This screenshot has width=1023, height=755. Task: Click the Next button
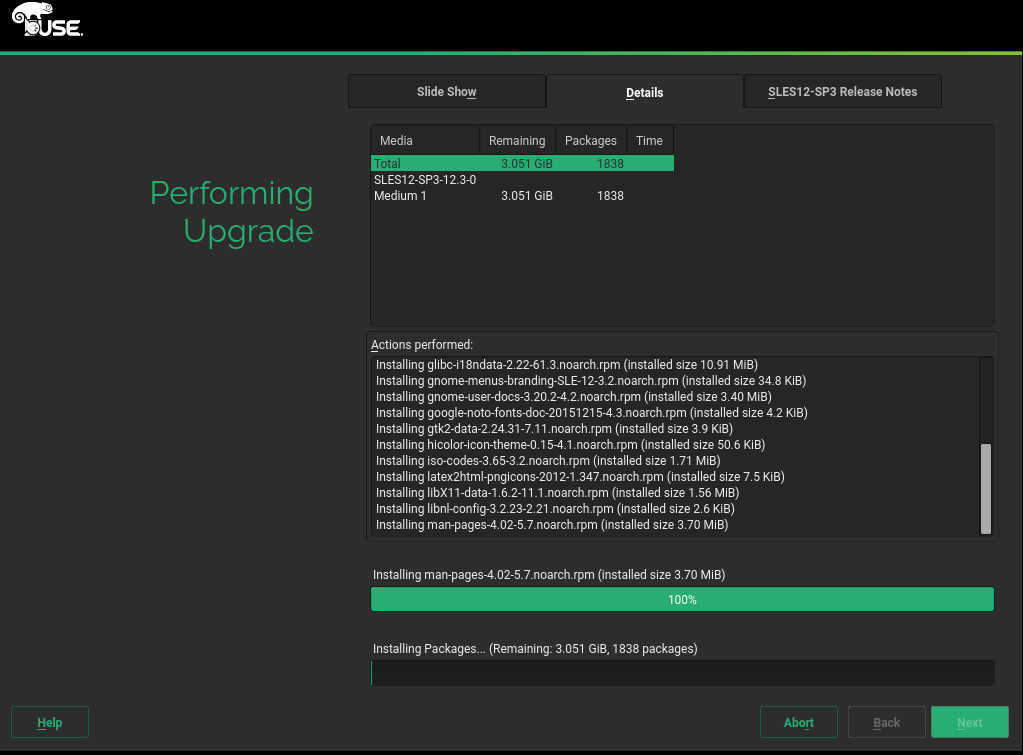pyautogui.click(x=970, y=722)
